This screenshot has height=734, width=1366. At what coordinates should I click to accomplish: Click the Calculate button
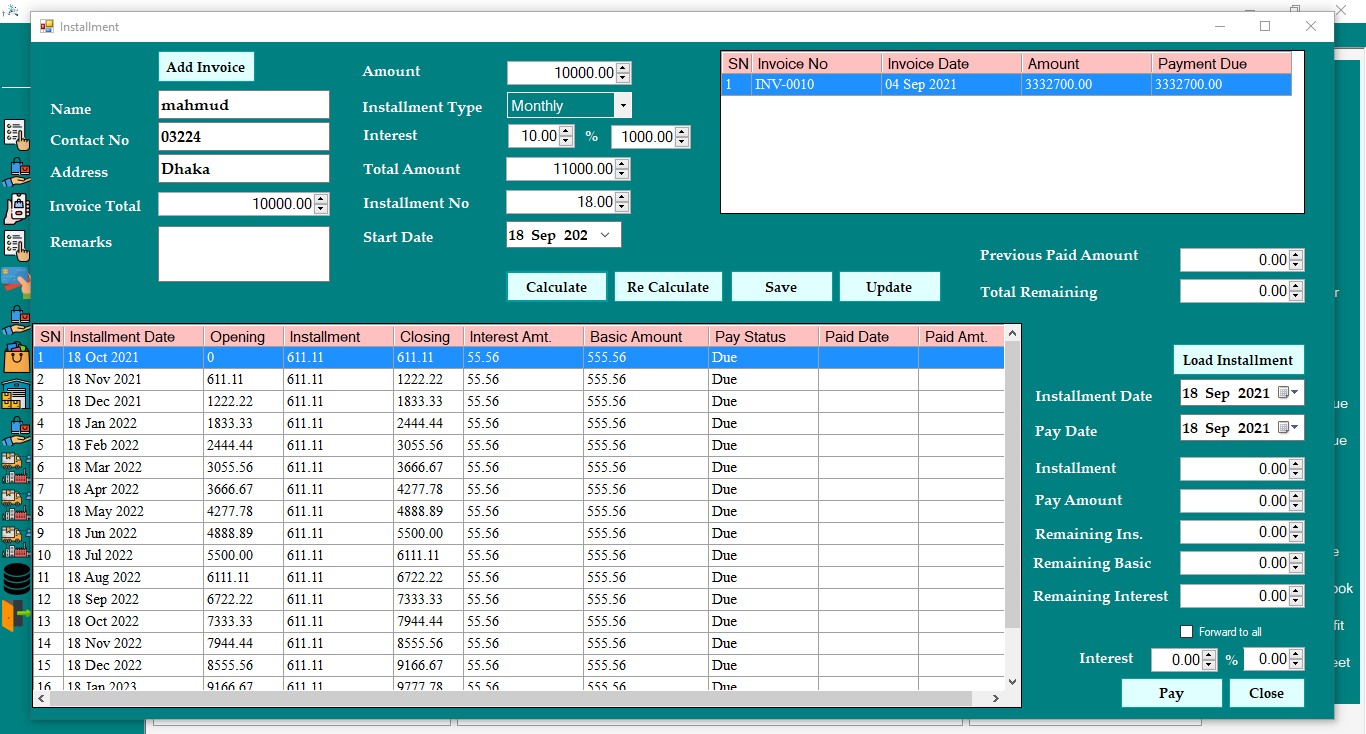pos(556,286)
